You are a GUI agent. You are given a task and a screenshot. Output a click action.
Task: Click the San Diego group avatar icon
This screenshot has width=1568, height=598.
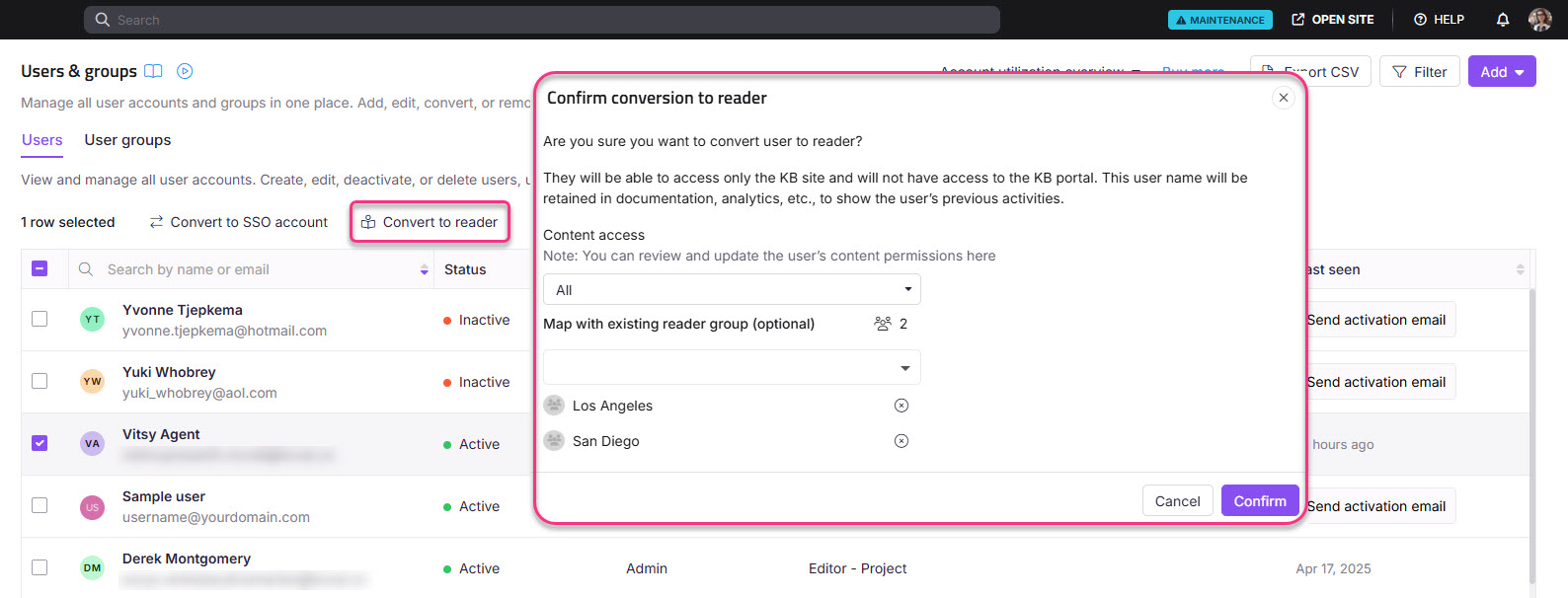click(554, 441)
